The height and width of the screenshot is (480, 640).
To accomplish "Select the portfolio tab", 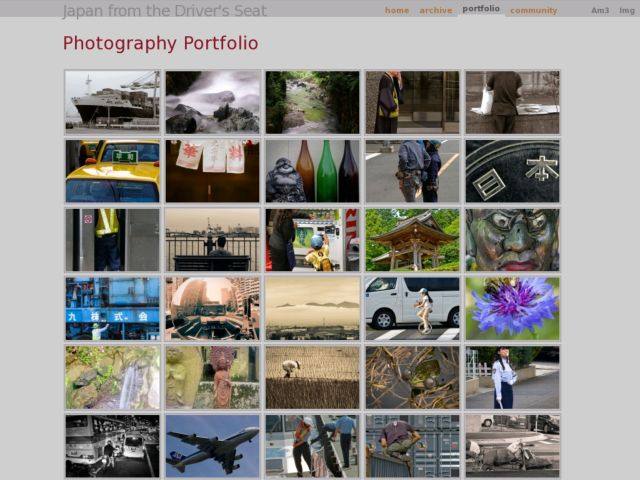I will click(481, 9).
